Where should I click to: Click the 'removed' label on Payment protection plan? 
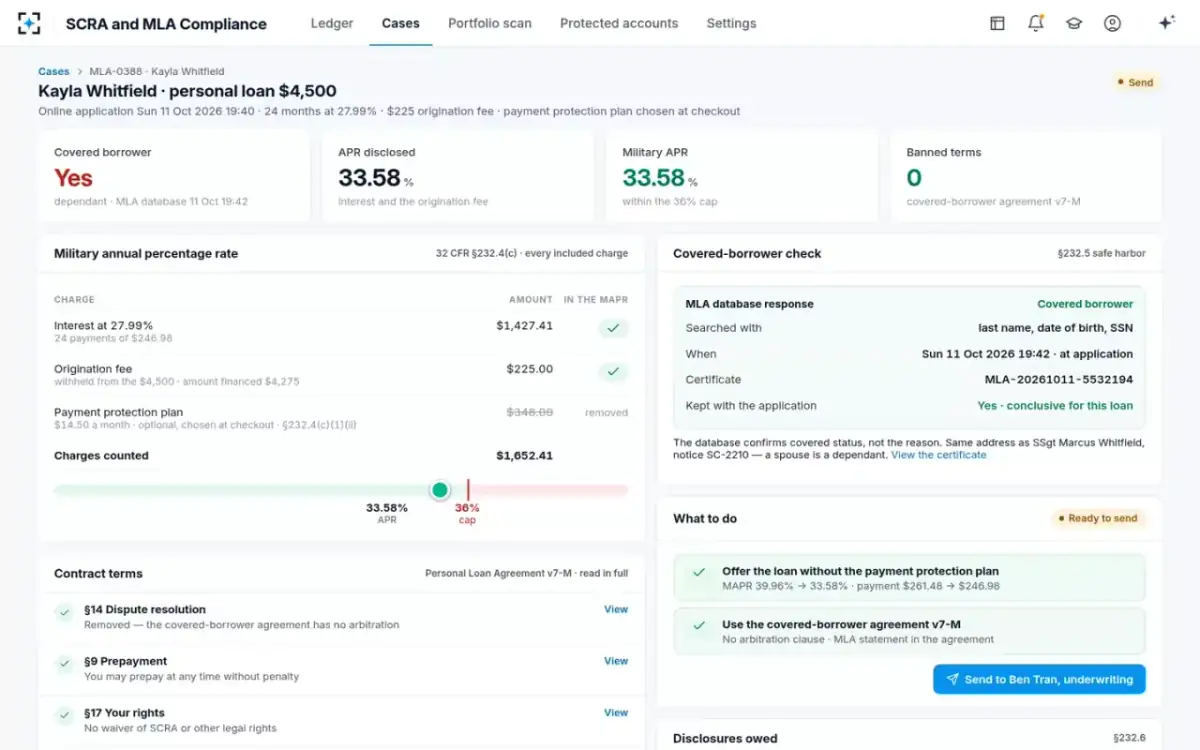(606, 412)
